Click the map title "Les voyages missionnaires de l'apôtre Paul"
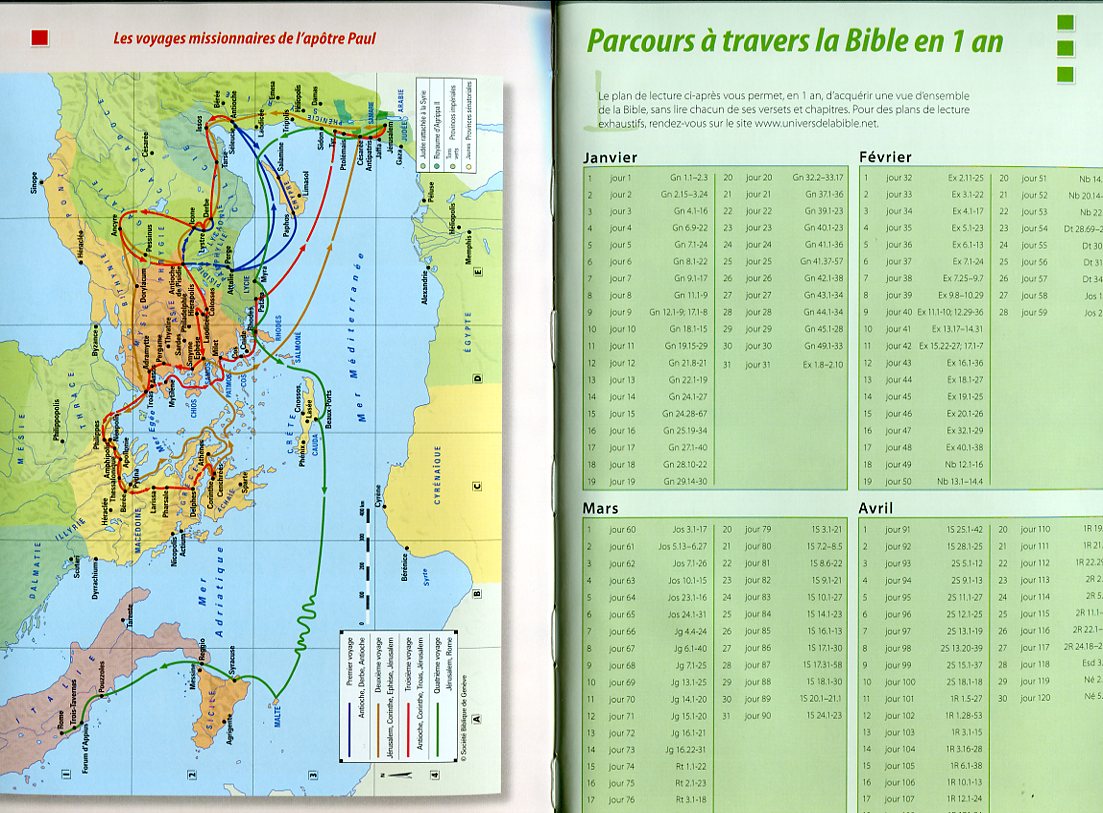 coord(245,38)
